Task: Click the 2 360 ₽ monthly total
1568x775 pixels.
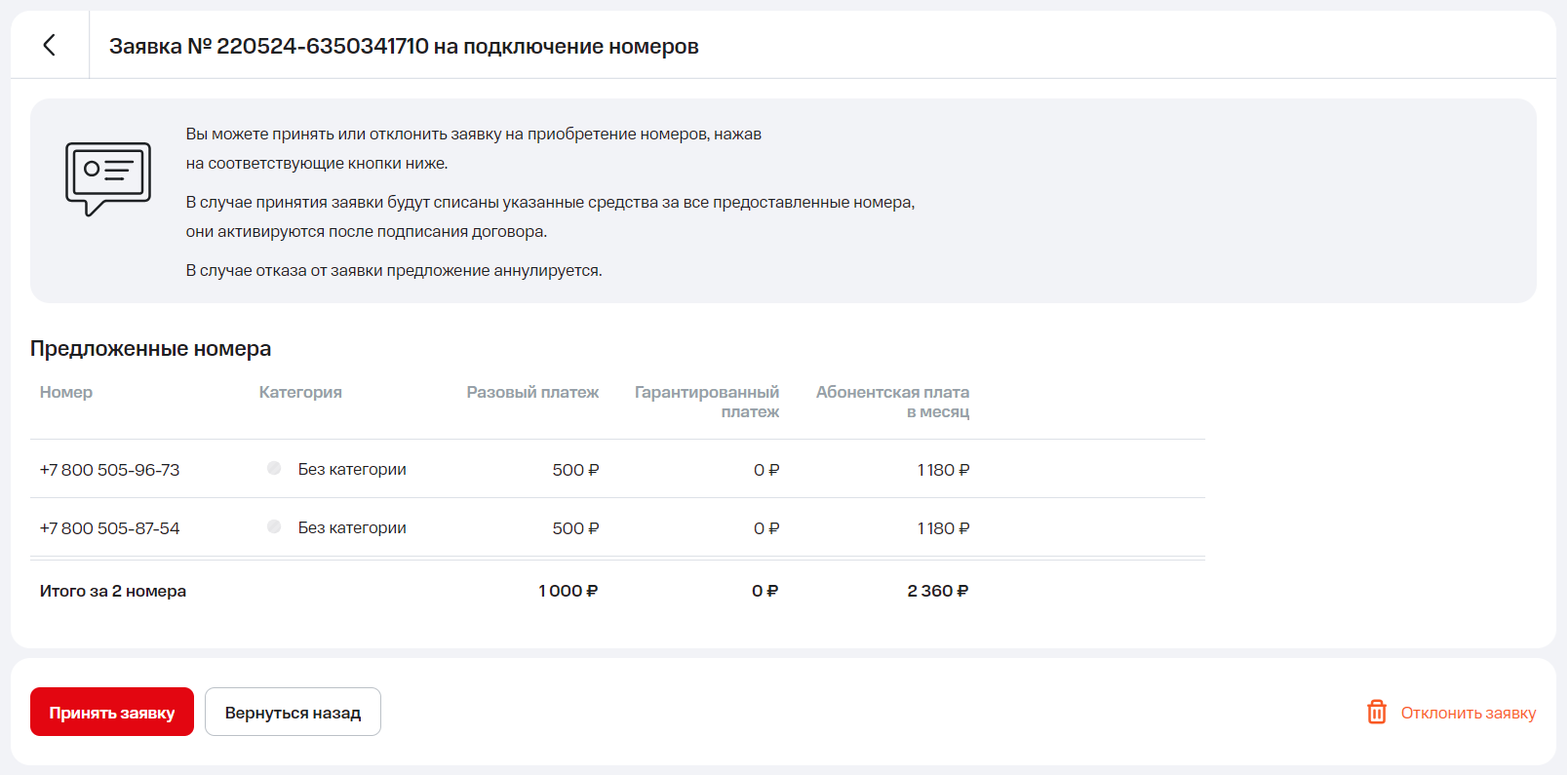Action: [x=937, y=591]
